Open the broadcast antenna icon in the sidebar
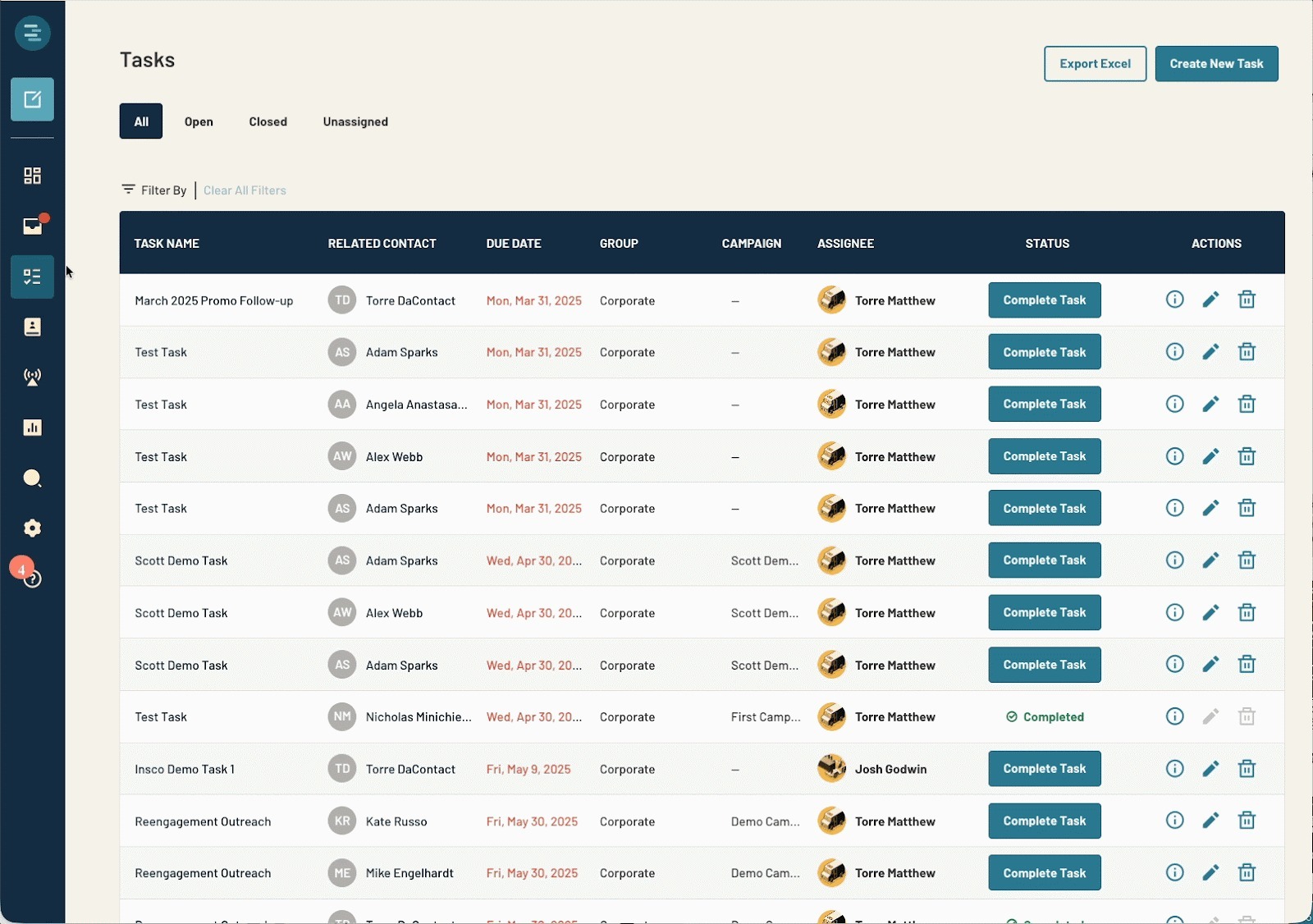The image size is (1313, 924). 32,377
